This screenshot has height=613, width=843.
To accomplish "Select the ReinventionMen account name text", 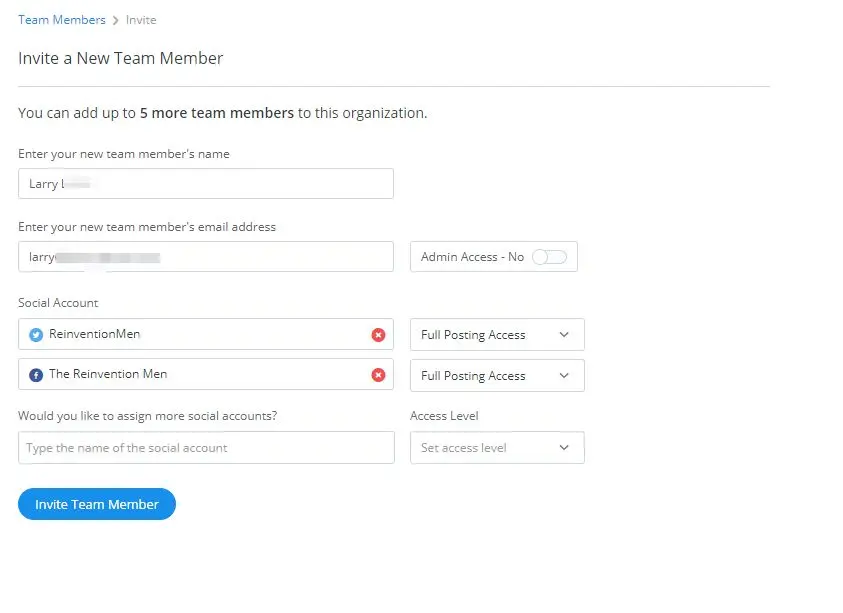I will (94, 334).
